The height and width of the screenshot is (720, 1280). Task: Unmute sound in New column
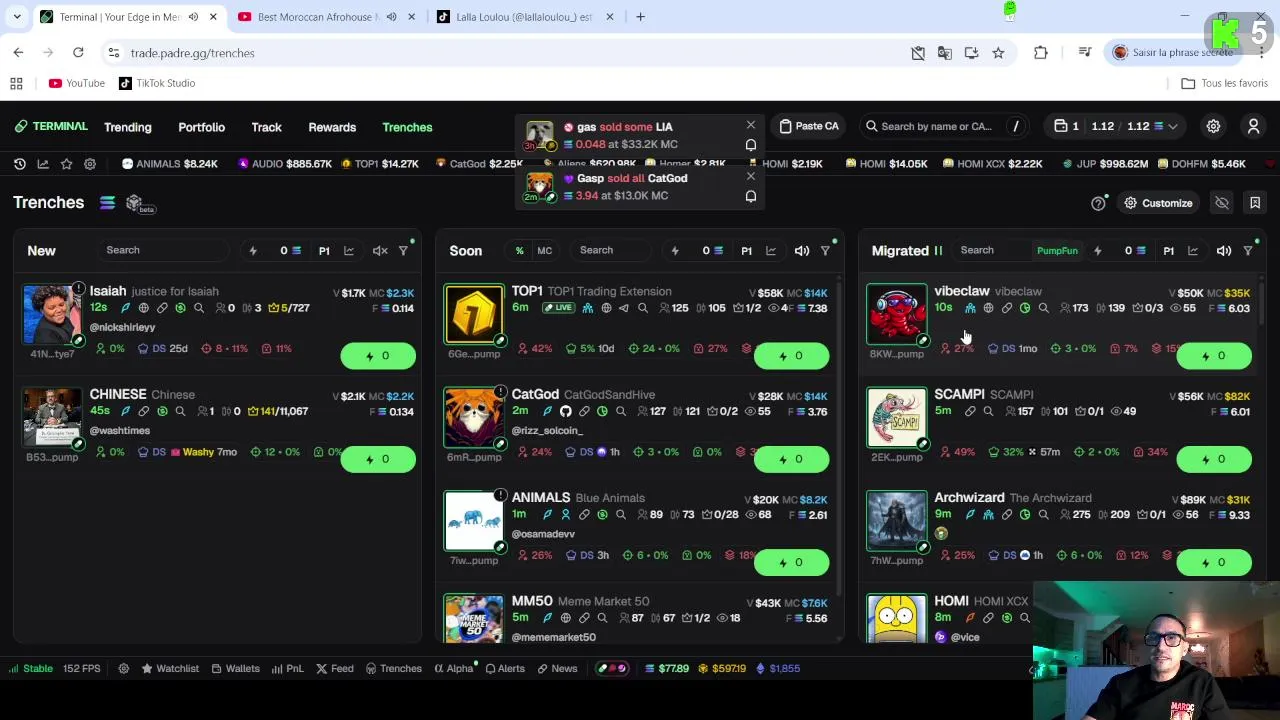(380, 251)
